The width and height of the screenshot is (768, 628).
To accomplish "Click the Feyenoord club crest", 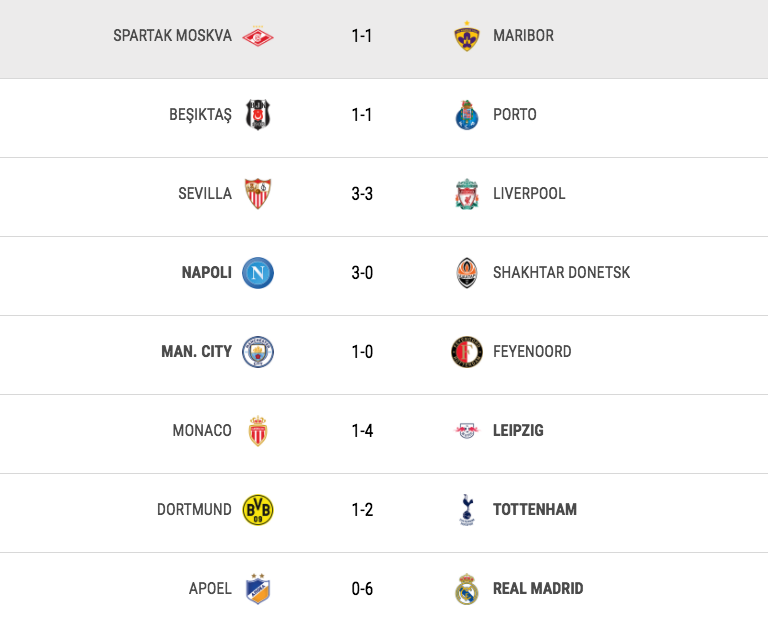I will point(467,352).
